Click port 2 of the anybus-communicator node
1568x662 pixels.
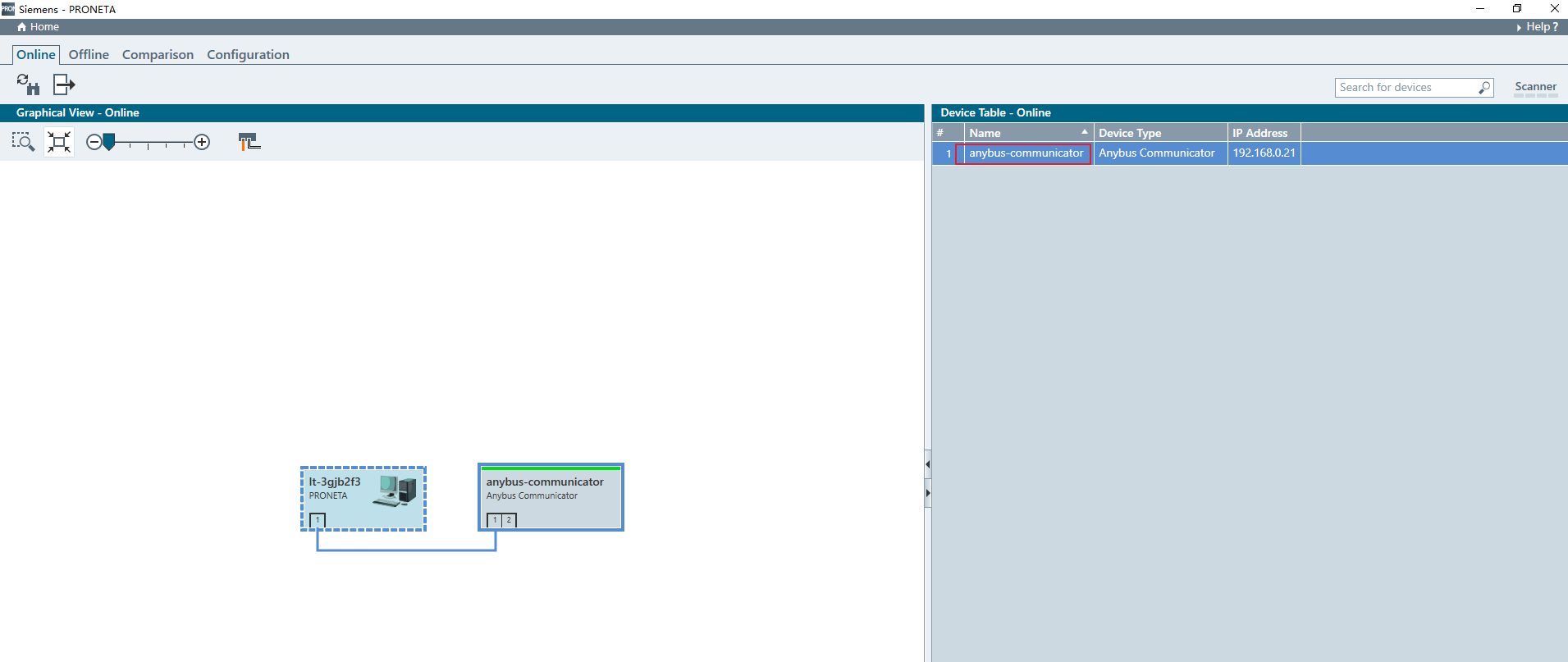(509, 520)
